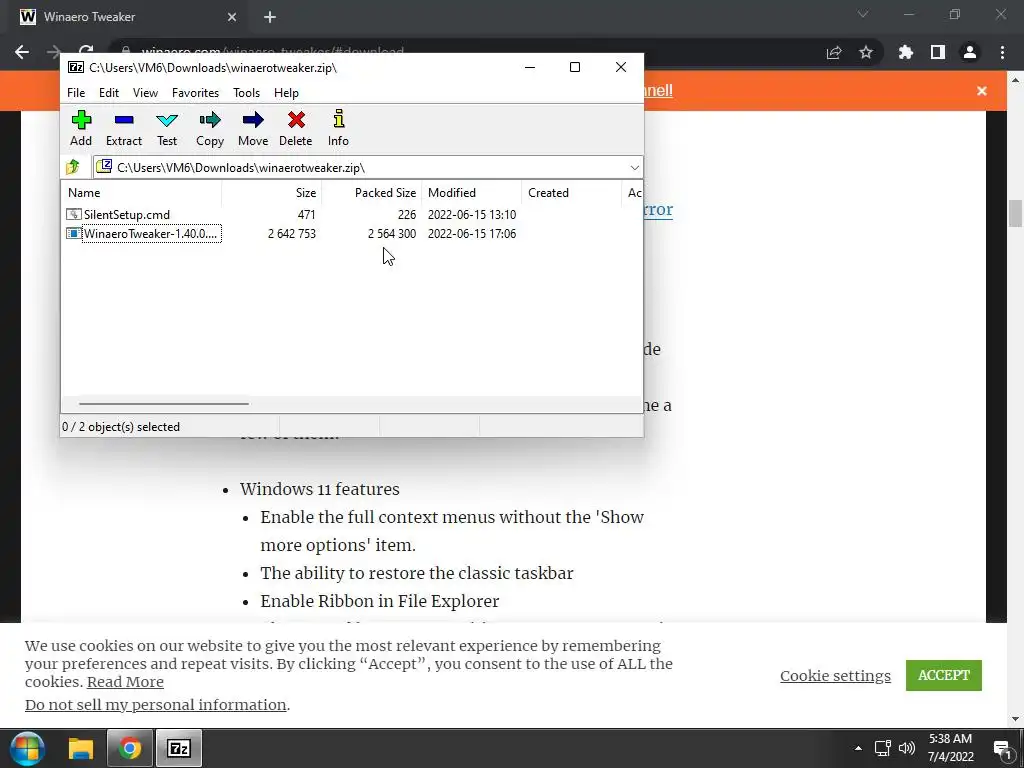Sort by the Modified column header
Viewport: 1024px width, 768px height.
472,193
